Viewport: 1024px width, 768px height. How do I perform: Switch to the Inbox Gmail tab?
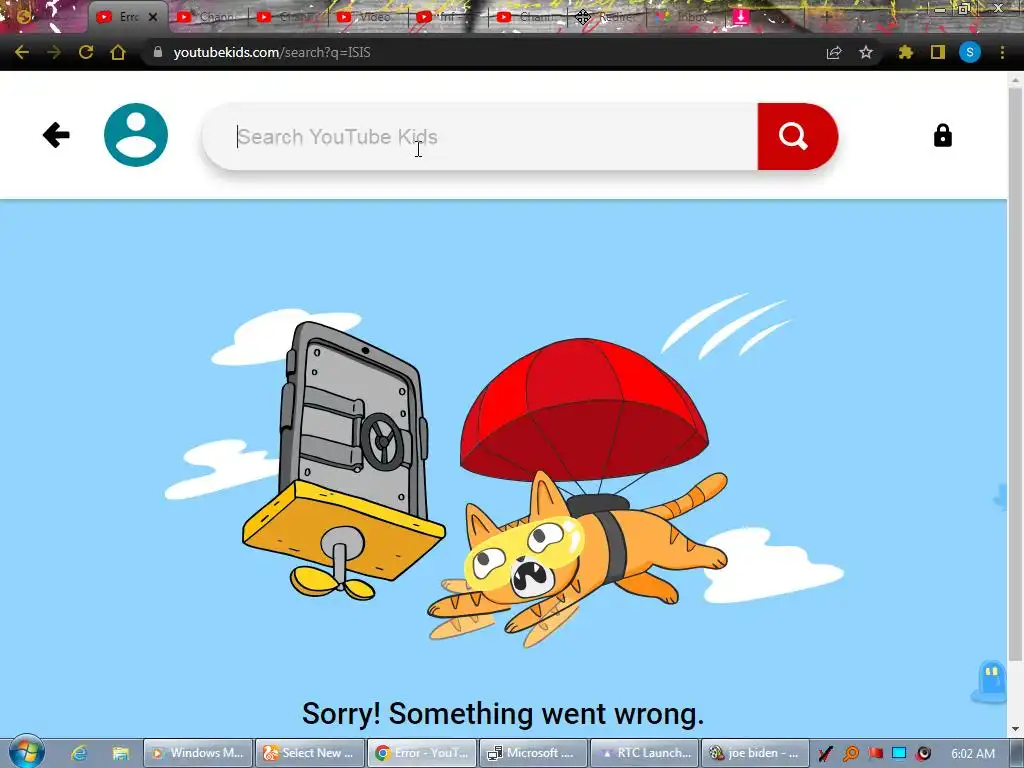coord(686,17)
